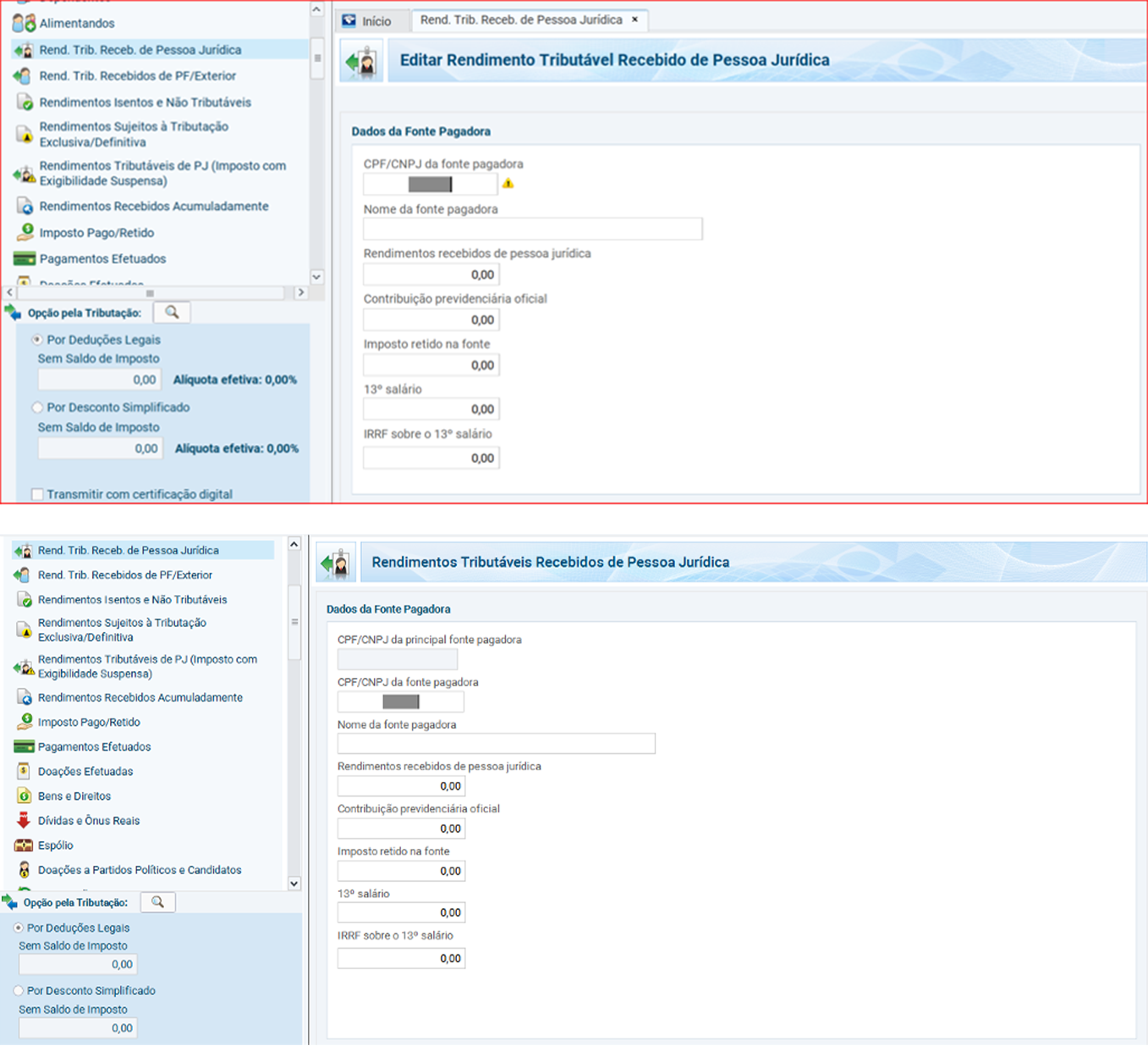
Task: Click CPF/CNPJ da principal fonte pagadora field
Action: pyautogui.click(x=398, y=659)
